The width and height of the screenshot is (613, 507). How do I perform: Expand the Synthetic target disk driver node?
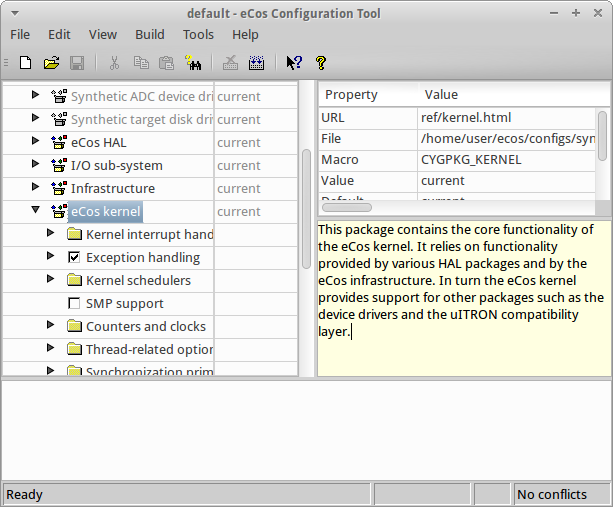click(36, 117)
